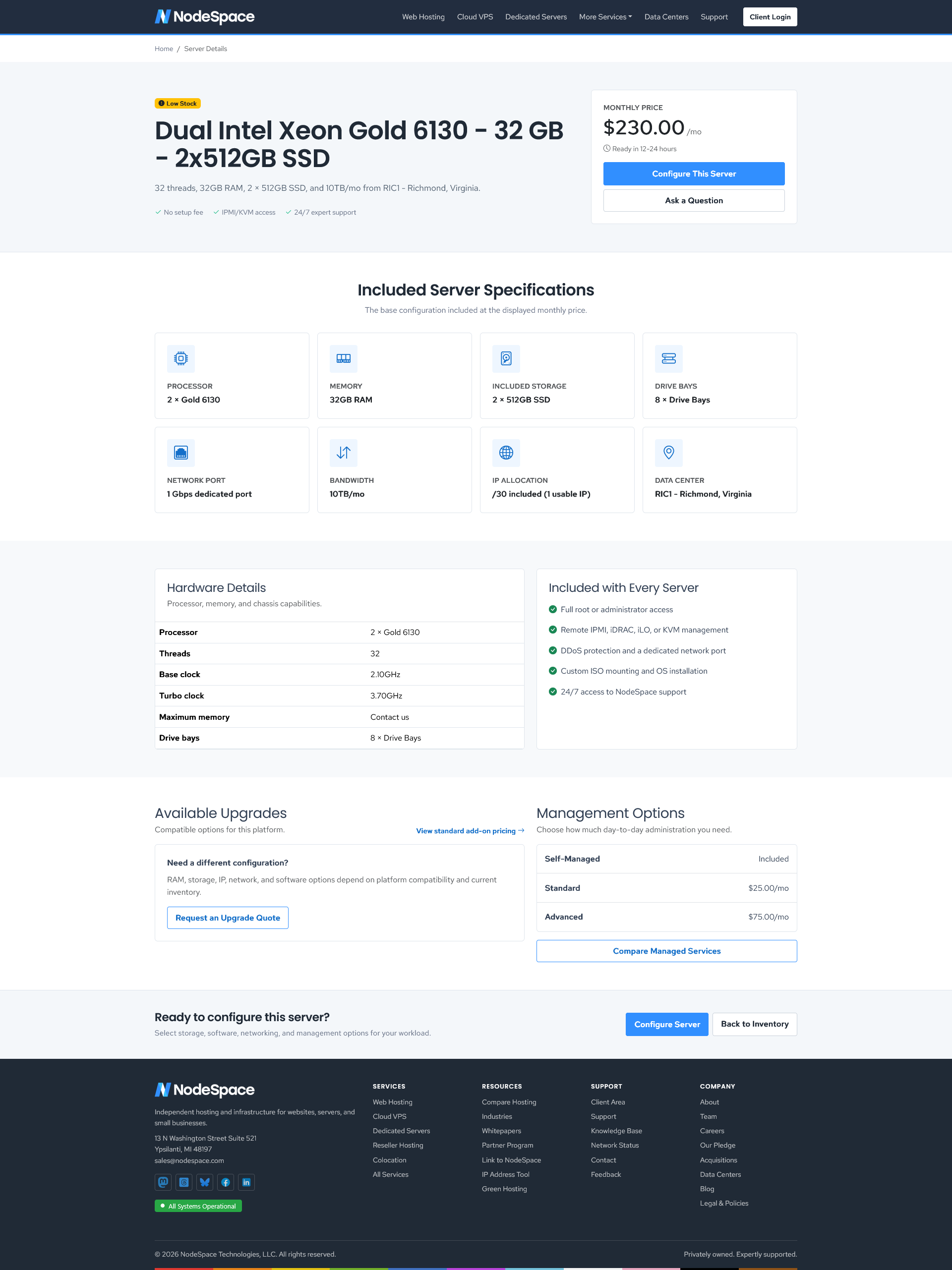
Task: Open Colocation footer link
Action: coord(389,1160)
